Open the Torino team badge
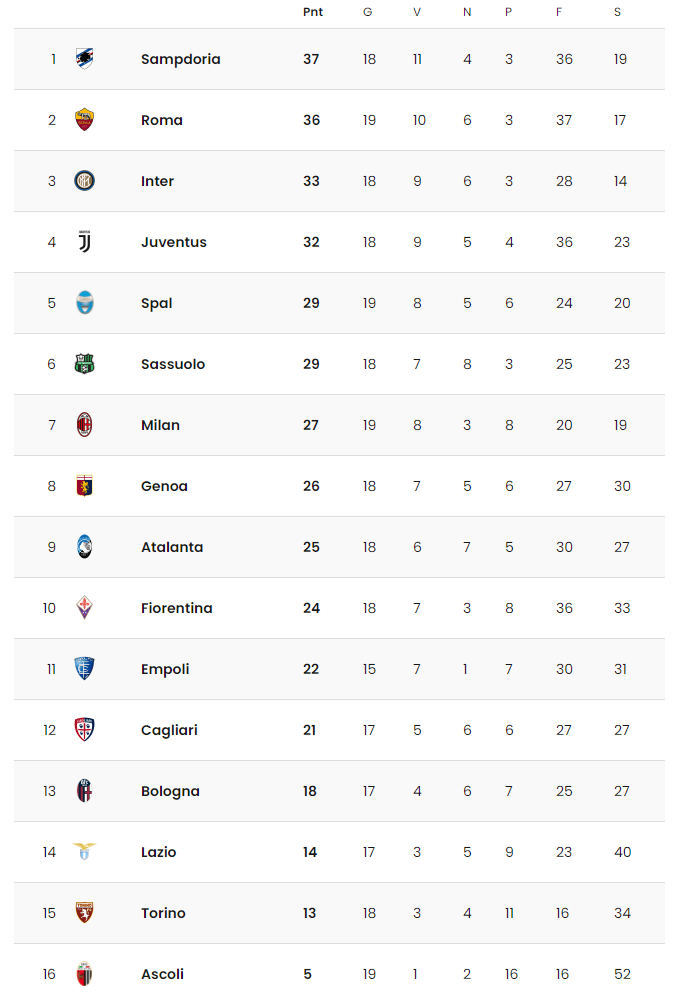Image resolution: width=676 pixels, height=1008 pixels. click(84, 913)
